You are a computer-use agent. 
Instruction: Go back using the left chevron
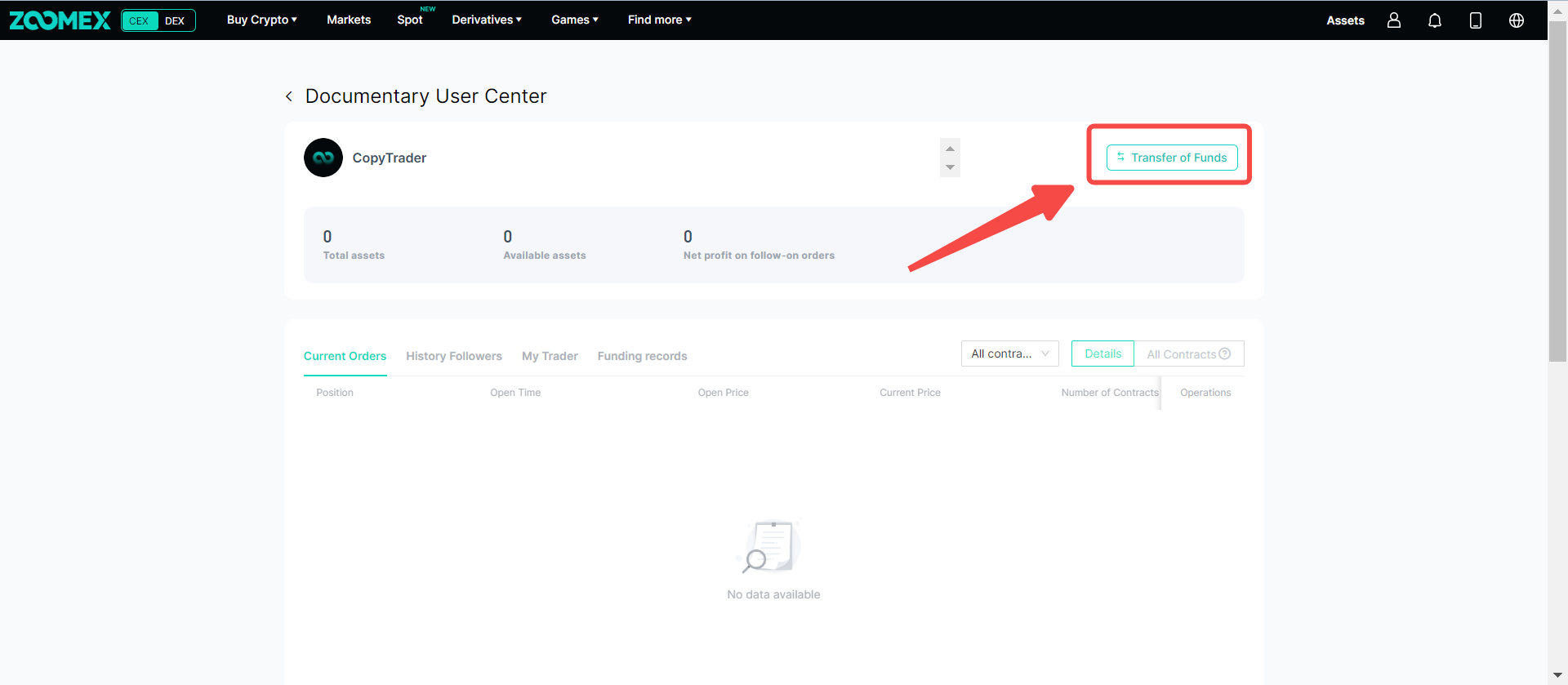[289, 96]
